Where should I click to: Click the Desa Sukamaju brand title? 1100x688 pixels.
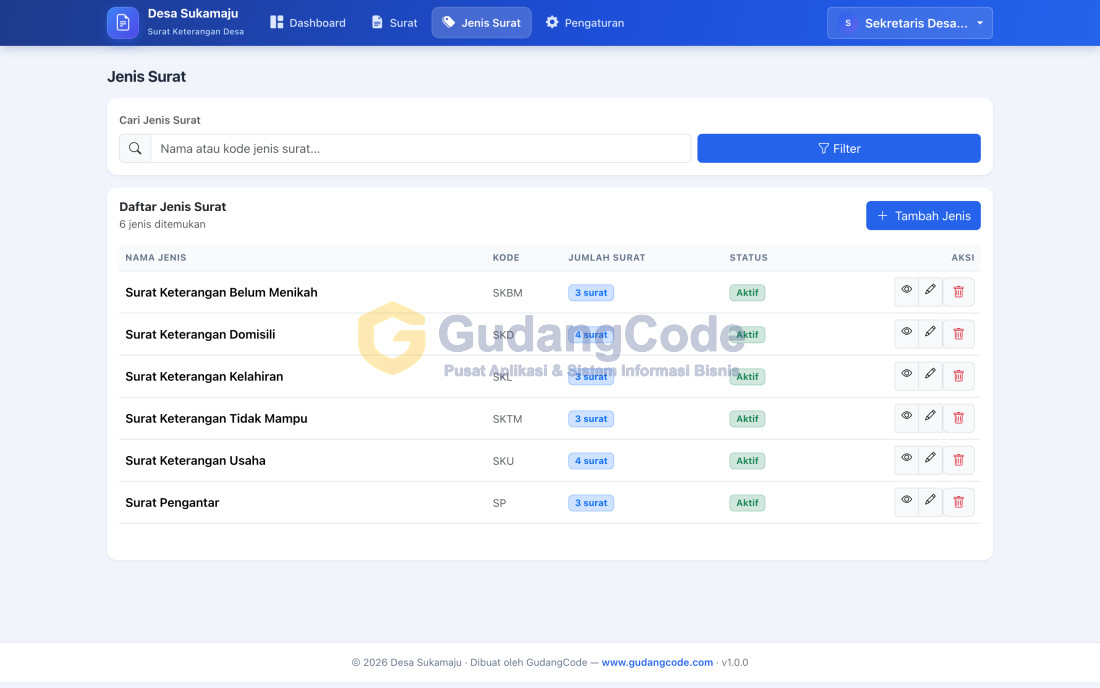193,13
